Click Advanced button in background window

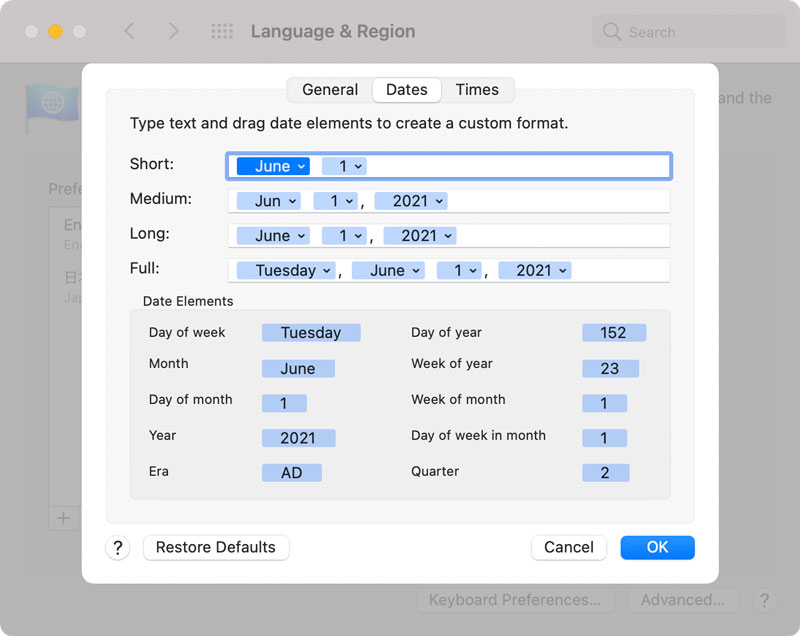click(683, 600)
